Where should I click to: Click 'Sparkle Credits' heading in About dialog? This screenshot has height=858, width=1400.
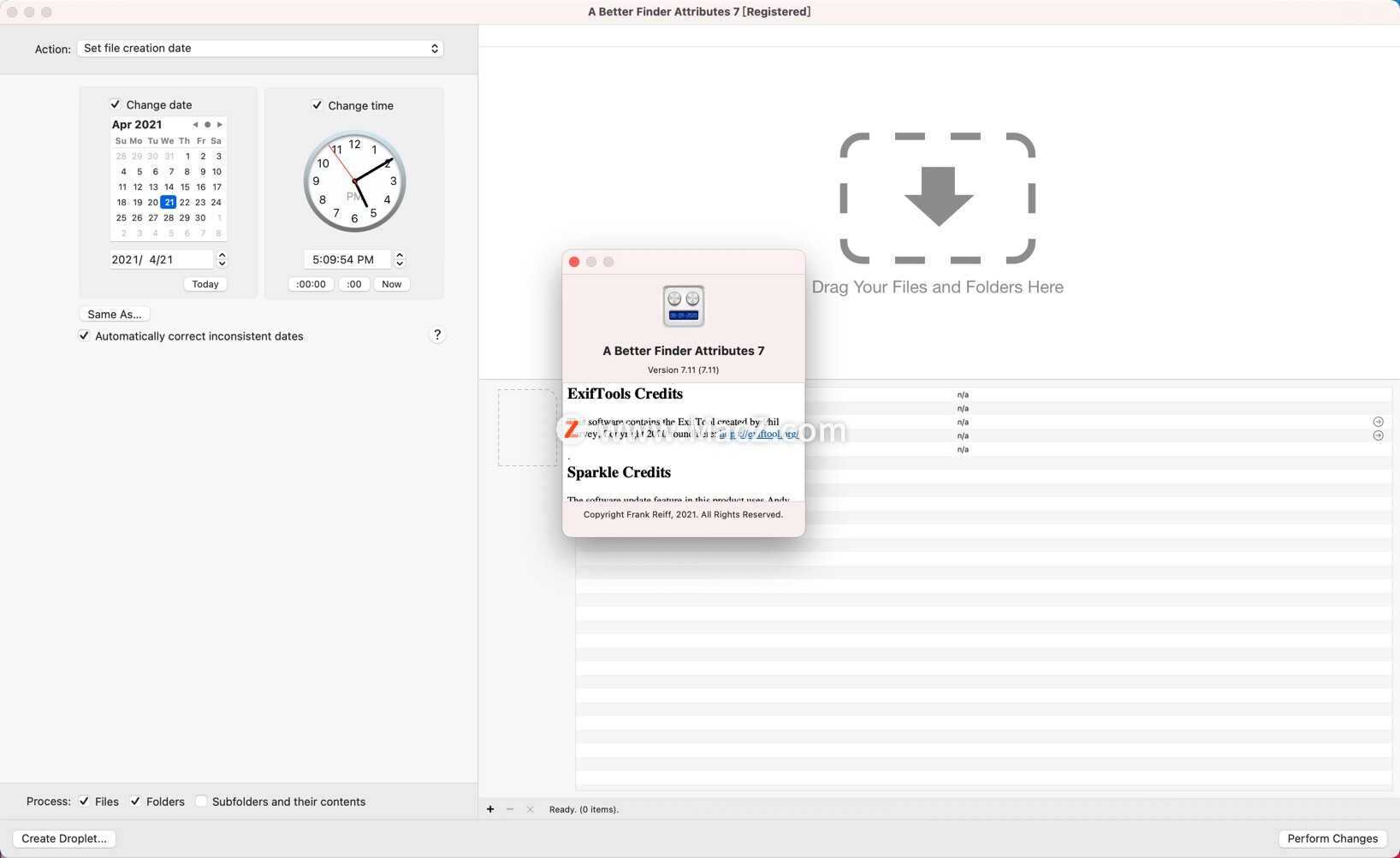tap(619, 473)
